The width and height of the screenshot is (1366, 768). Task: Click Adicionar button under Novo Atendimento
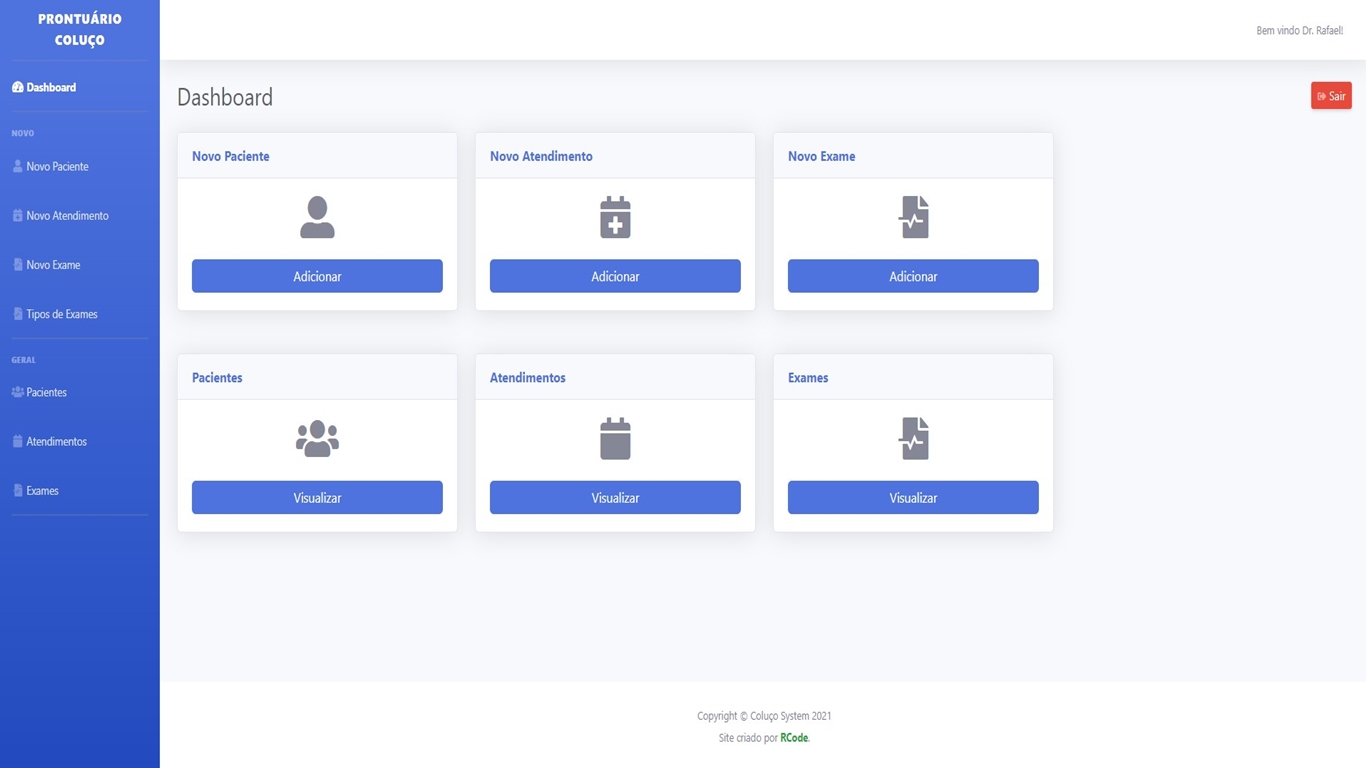click(x=615, y=276)
